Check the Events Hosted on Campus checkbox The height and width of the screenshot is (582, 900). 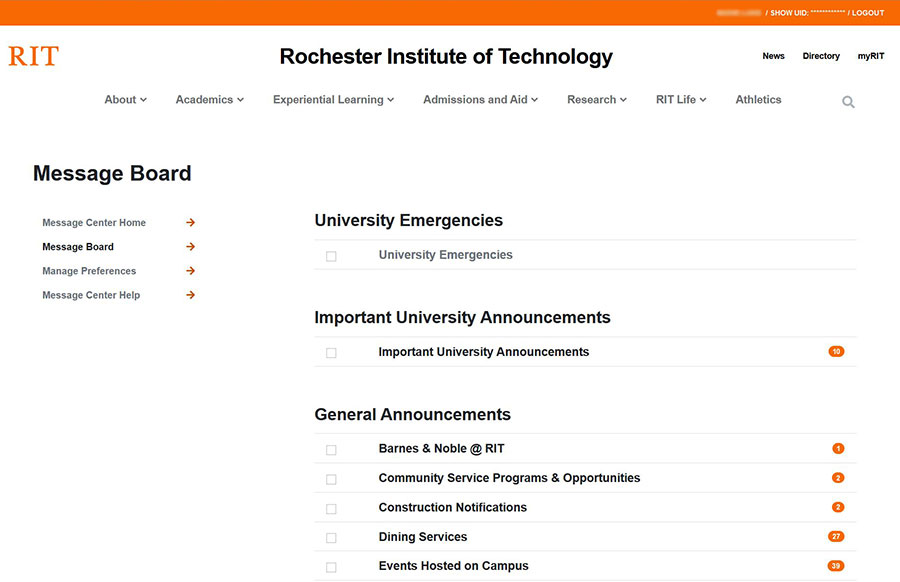[331, 567]
